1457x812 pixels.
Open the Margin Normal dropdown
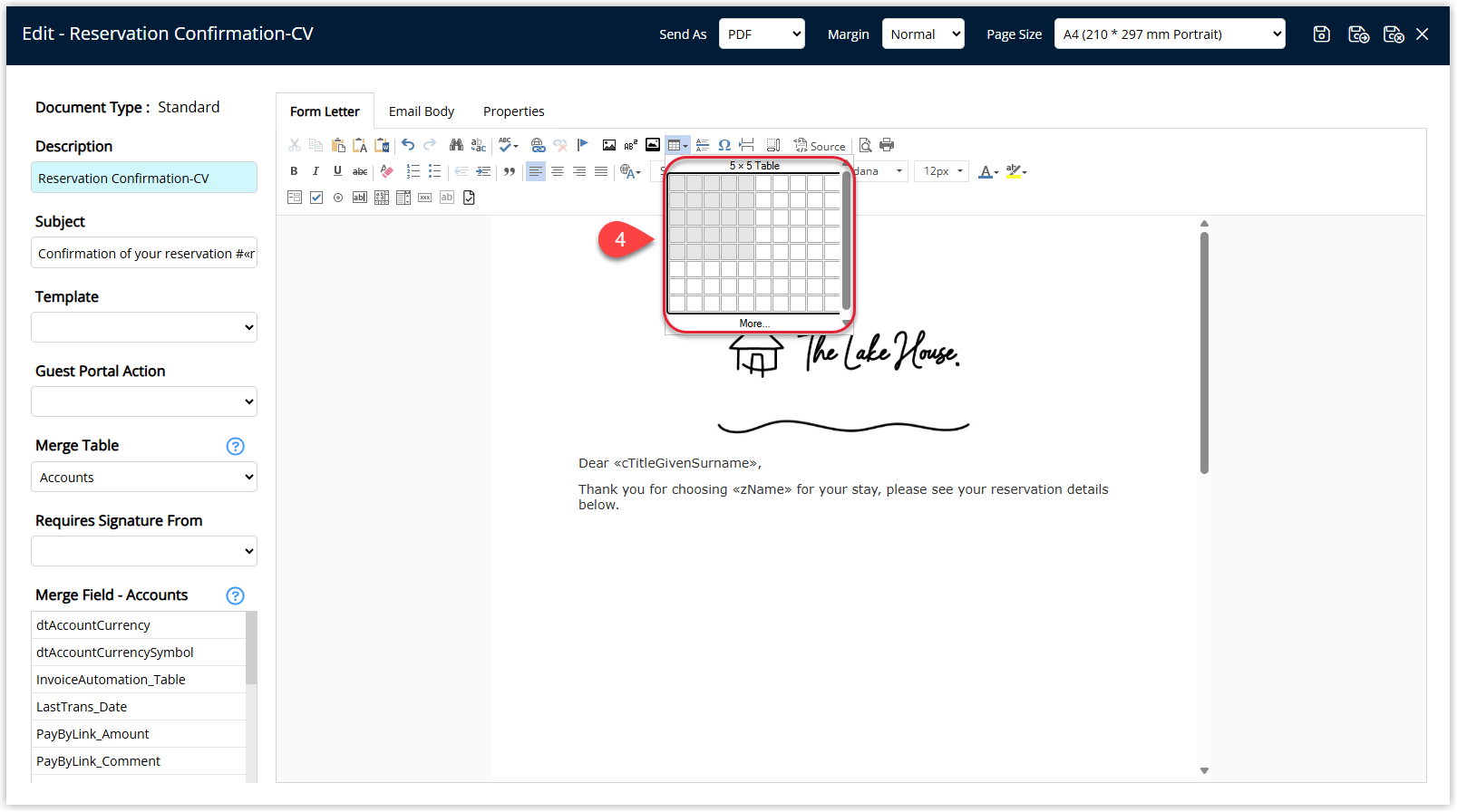click(x=923, y=34)
